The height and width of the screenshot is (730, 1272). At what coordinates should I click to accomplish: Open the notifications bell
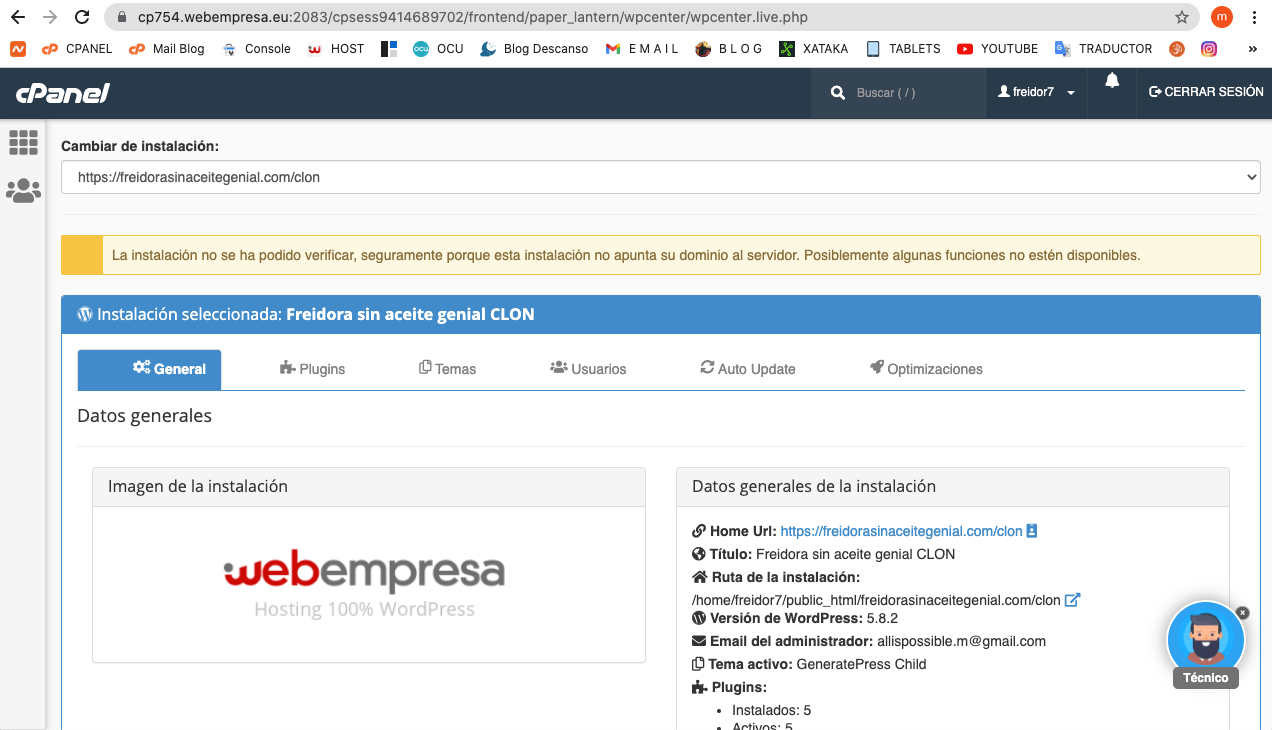(1112, 82)
